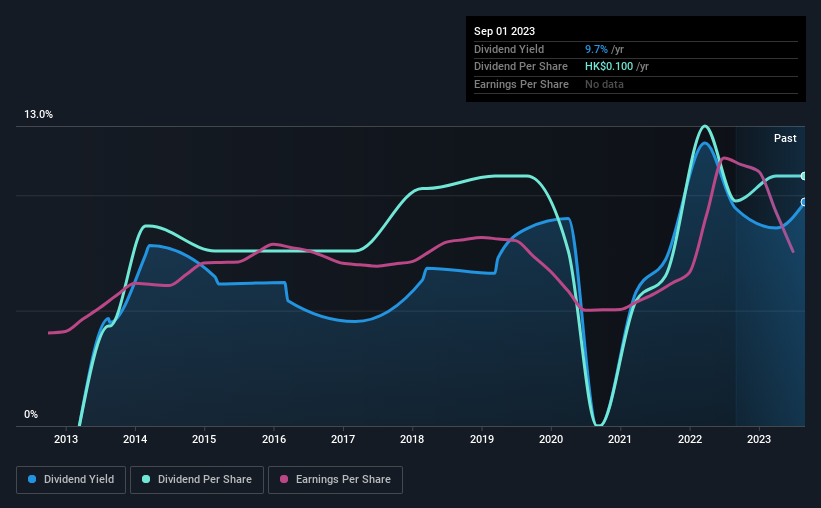Screen dimensions: 821x508
Task: Toggle the Dividend Per Share legend button
Action: tap(197, 480)
